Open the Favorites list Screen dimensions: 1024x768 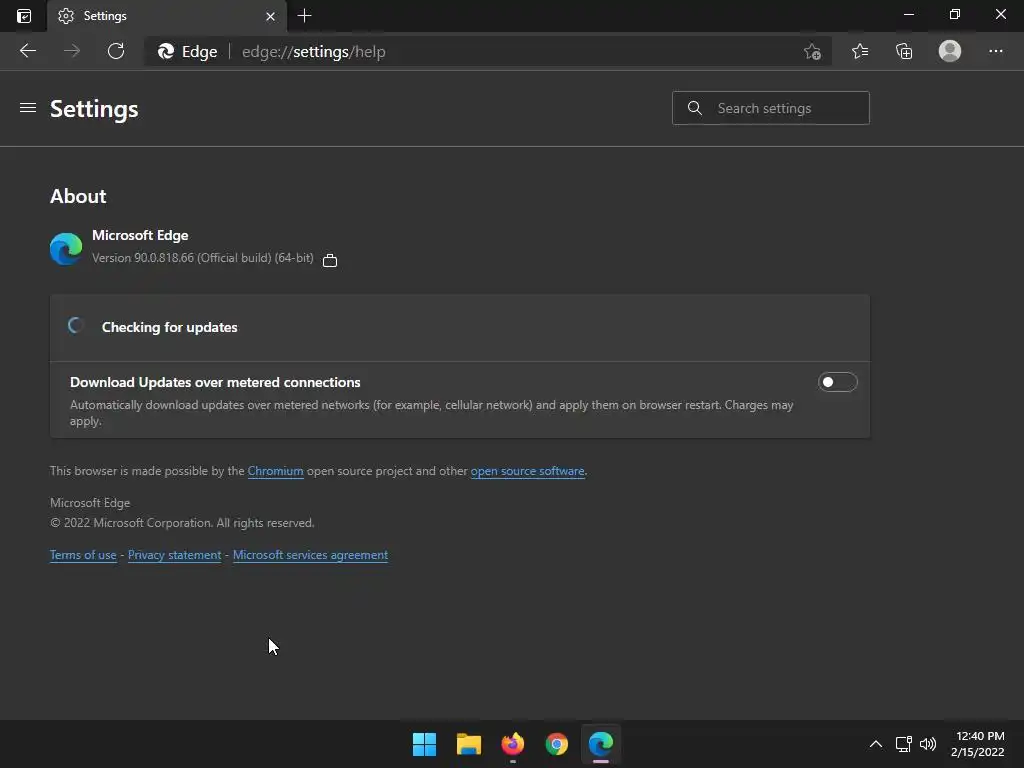pos(860,51)
